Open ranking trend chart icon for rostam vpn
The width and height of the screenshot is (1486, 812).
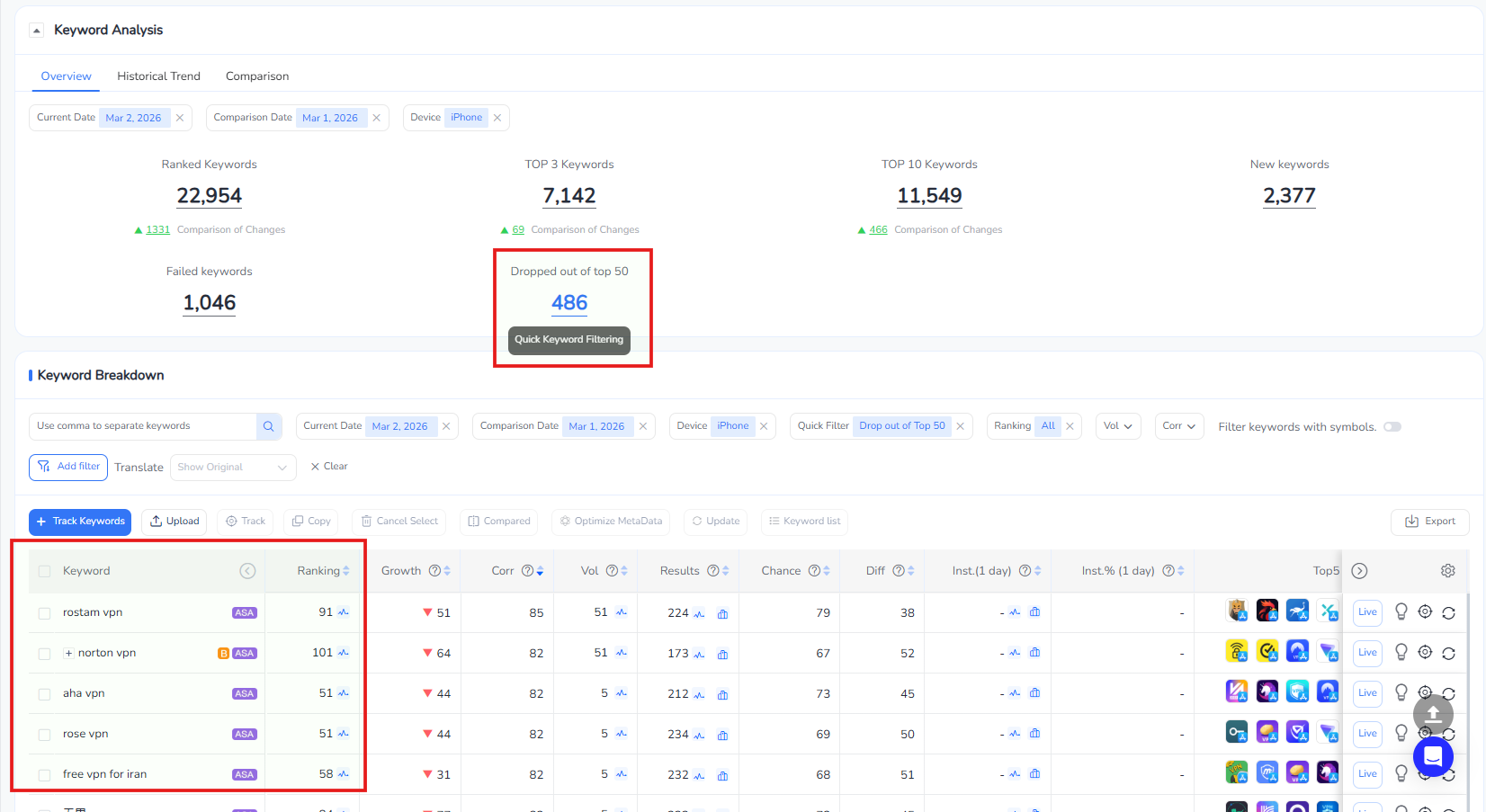tap(344, 612)
